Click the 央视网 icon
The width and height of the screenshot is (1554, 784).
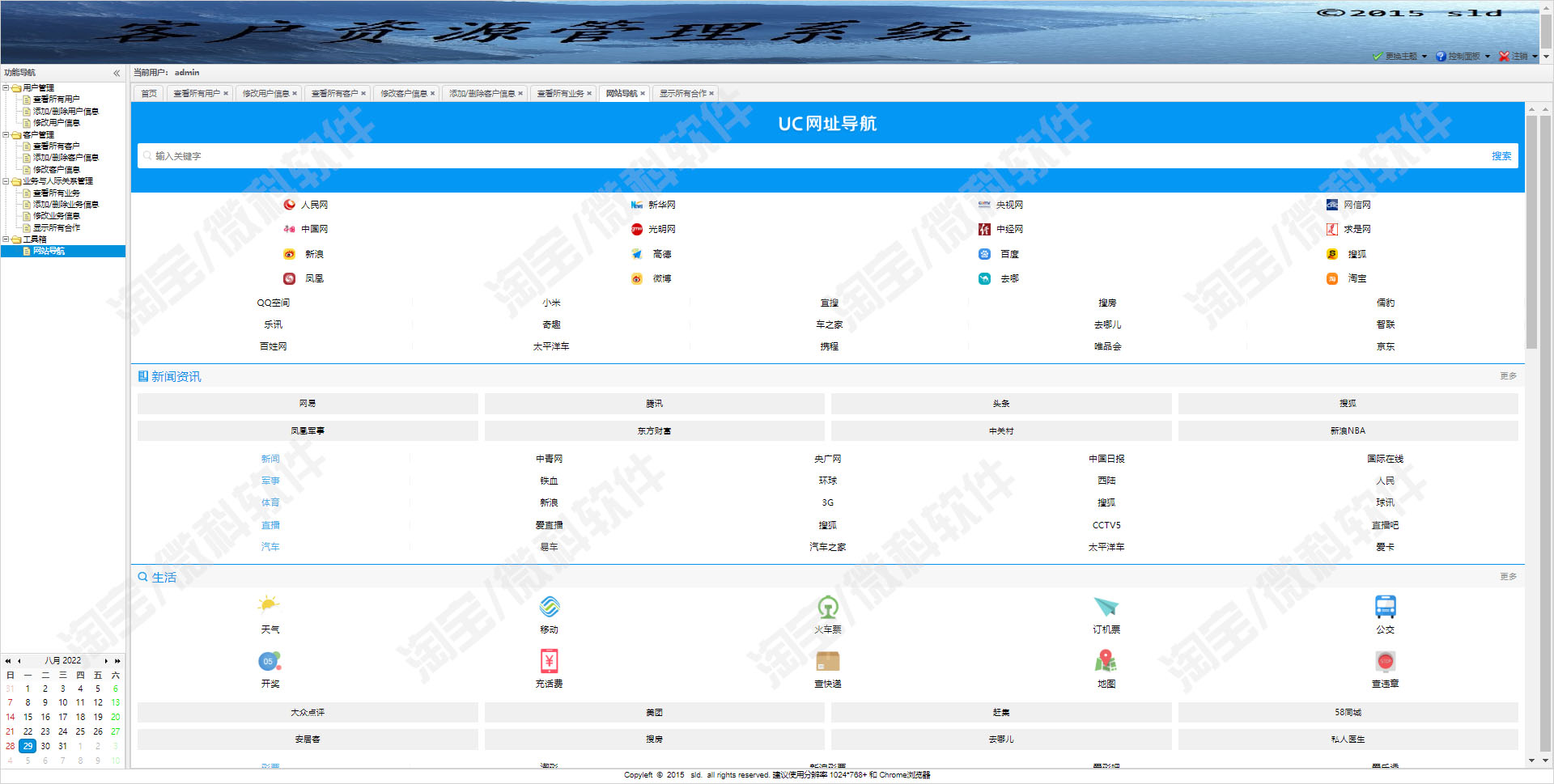[x=984, y=205]
